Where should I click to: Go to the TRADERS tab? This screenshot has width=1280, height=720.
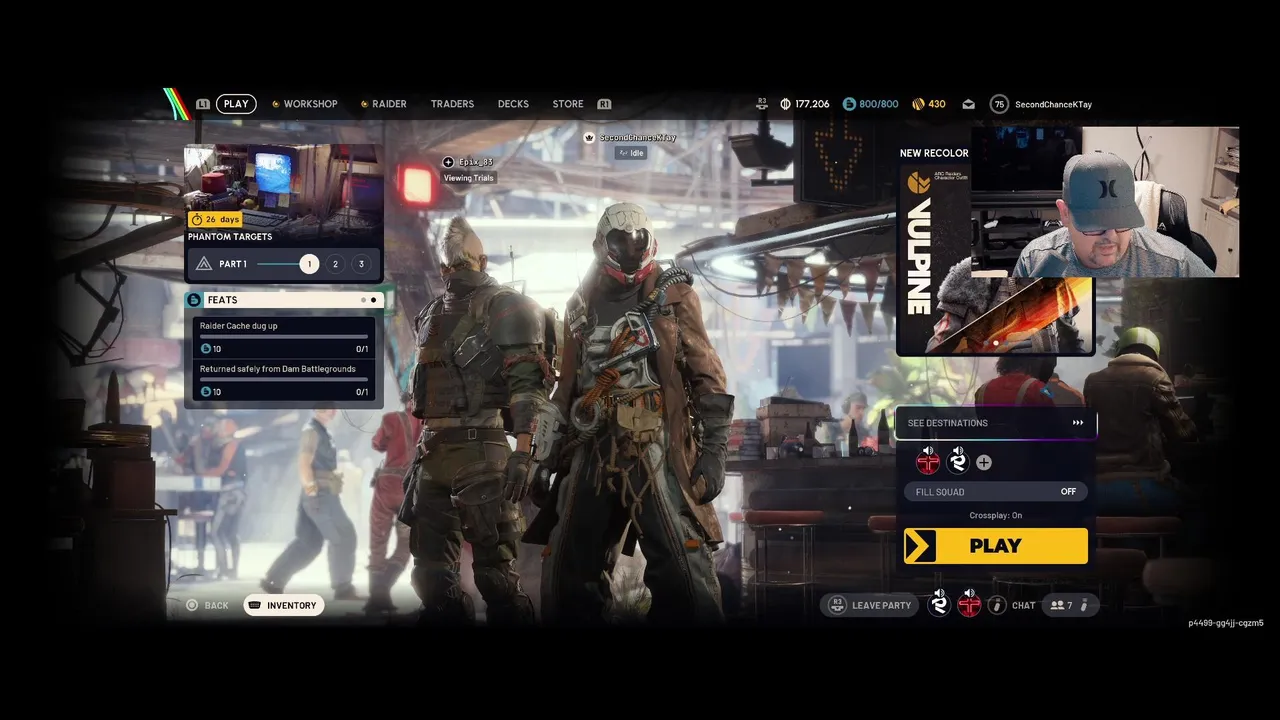[x=452, y=104]
